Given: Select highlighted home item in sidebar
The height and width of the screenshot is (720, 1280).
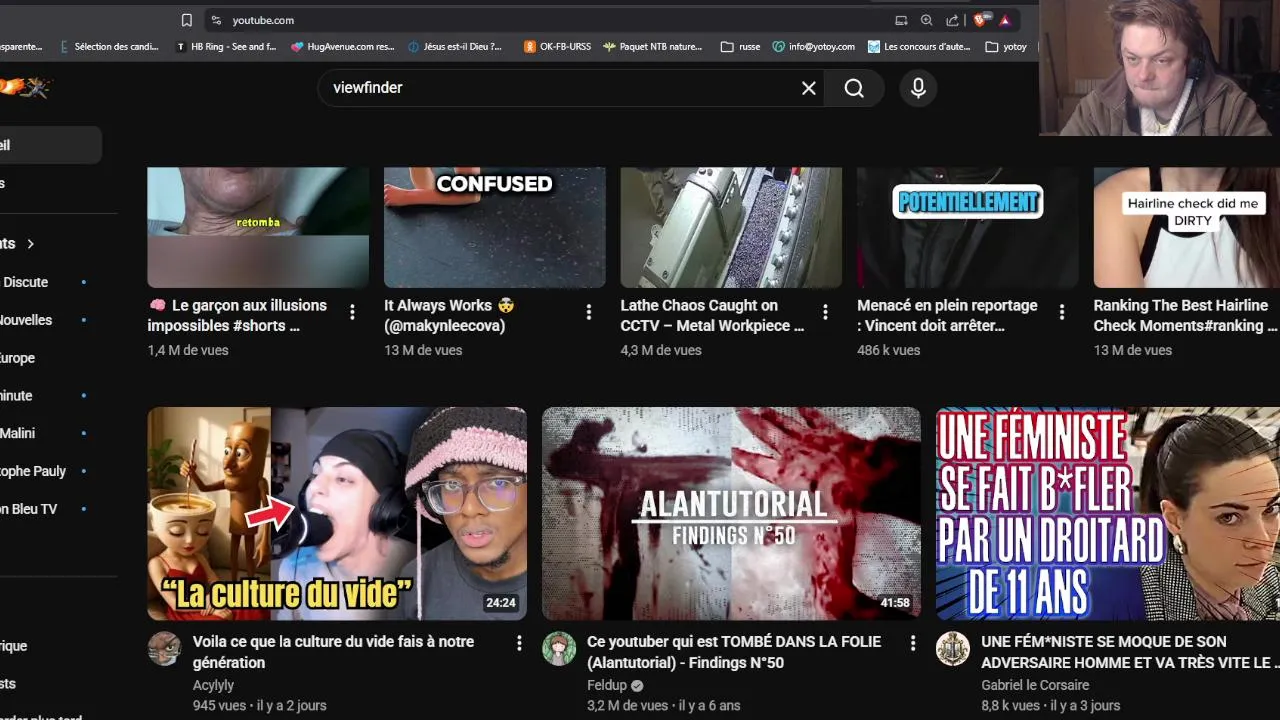Looking at the screenshot, I should pos(50,145).
